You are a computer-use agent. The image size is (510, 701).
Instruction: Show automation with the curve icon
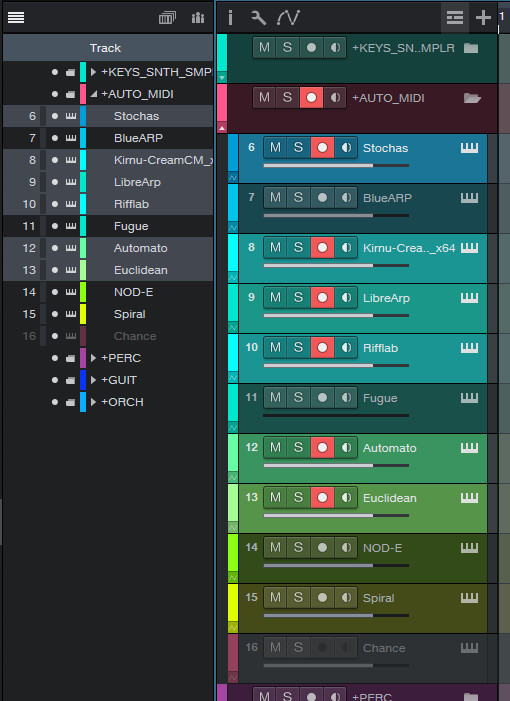point(288,18)
